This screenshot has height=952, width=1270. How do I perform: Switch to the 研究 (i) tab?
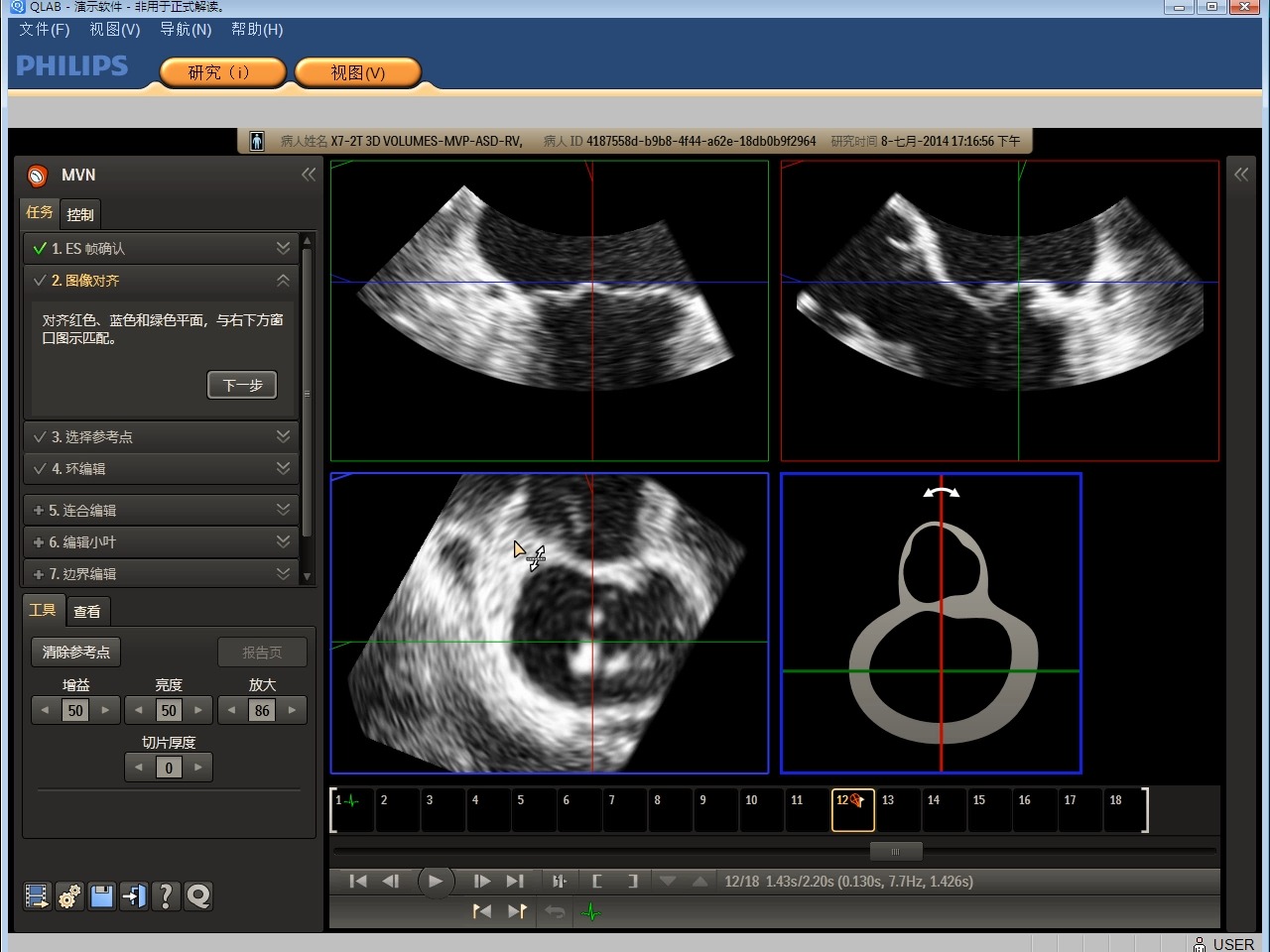pos(221,72)
